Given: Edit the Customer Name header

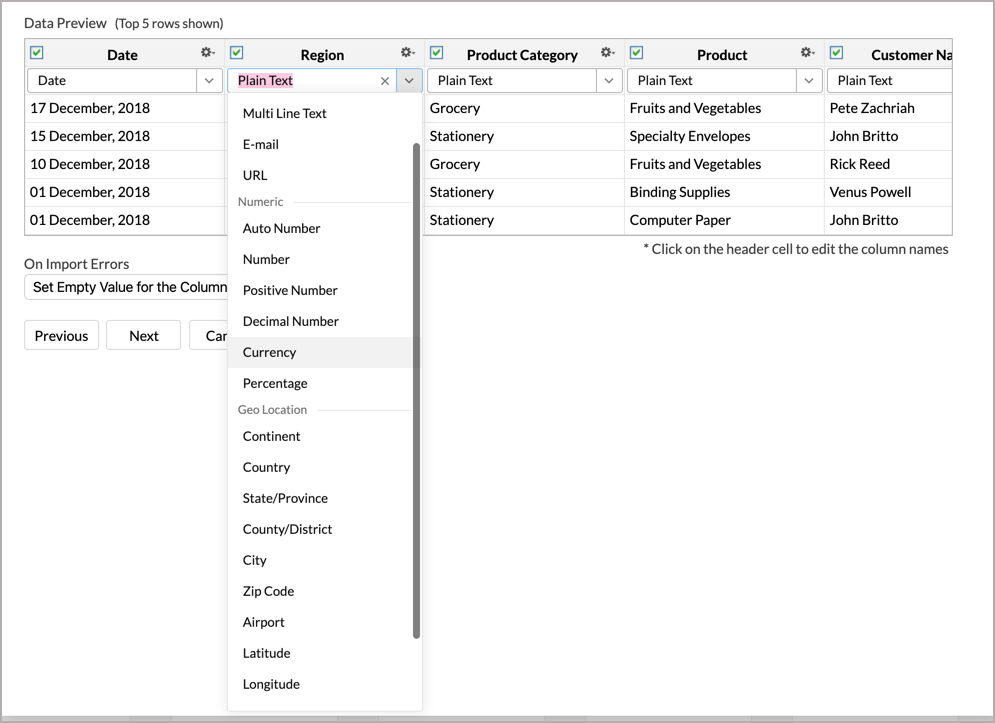Looking at the screenshot, I should pyautogui.click(x=911, y=55).
